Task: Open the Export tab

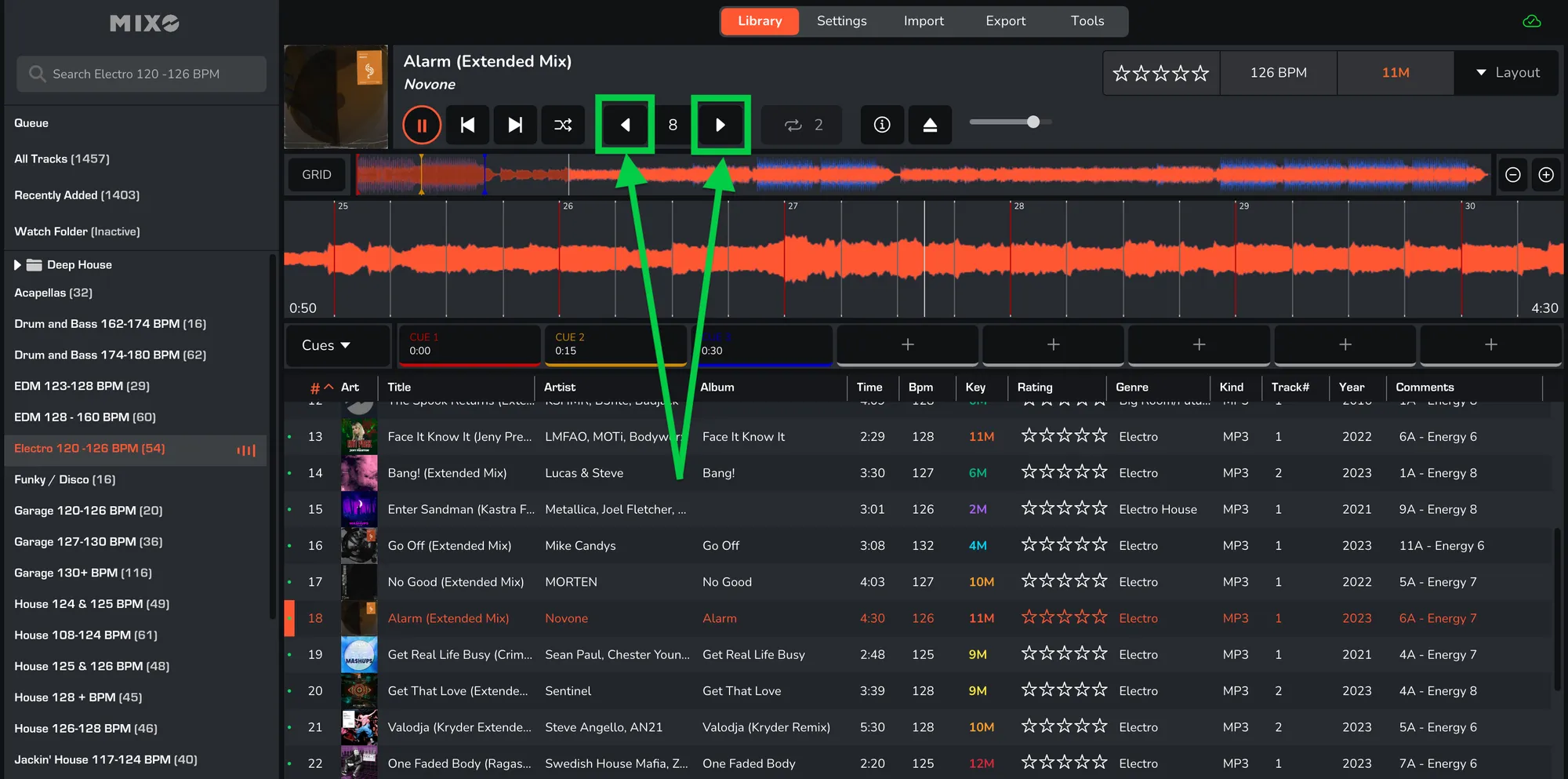Action: [1005, 21]
